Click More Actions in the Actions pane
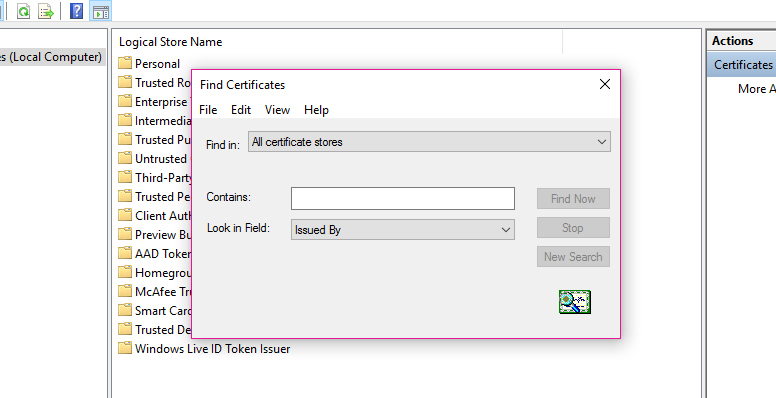 click(x=757, y=89)
